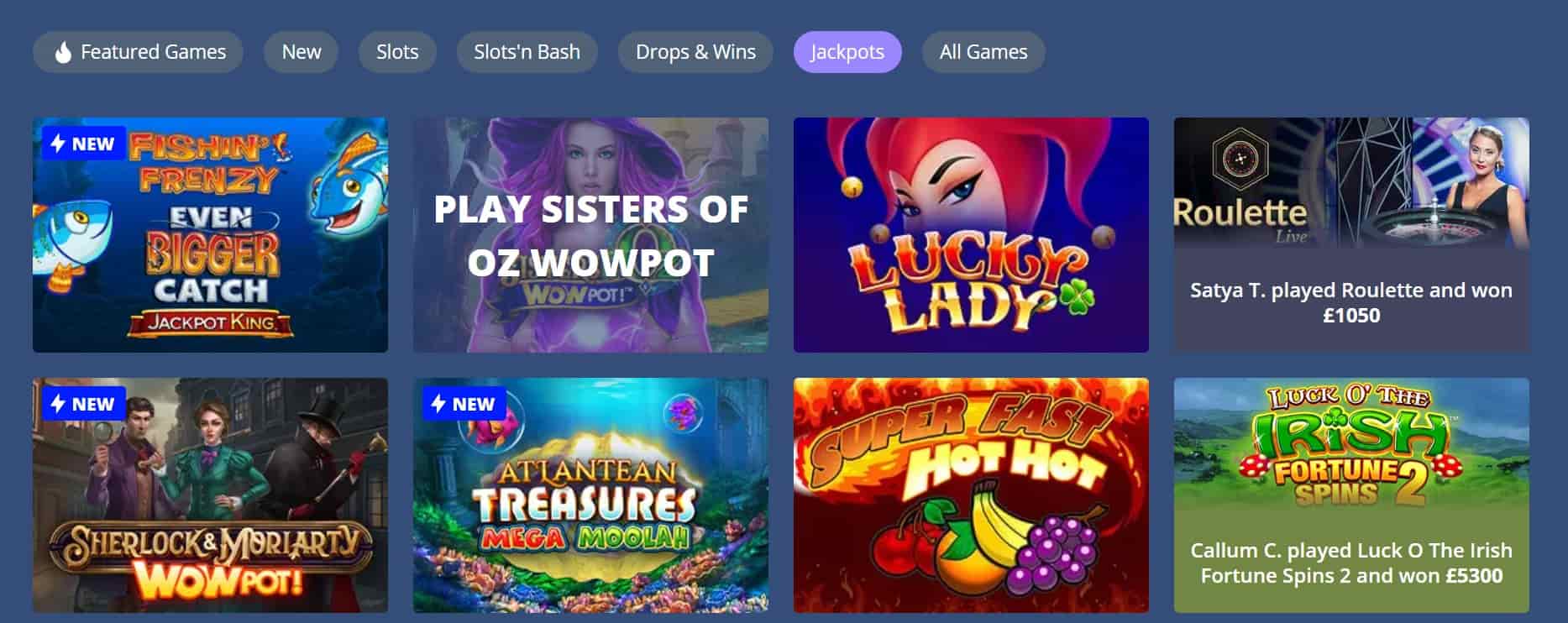
Task: Click the flame icon in Featured Games
Action: tap(63, 52)
